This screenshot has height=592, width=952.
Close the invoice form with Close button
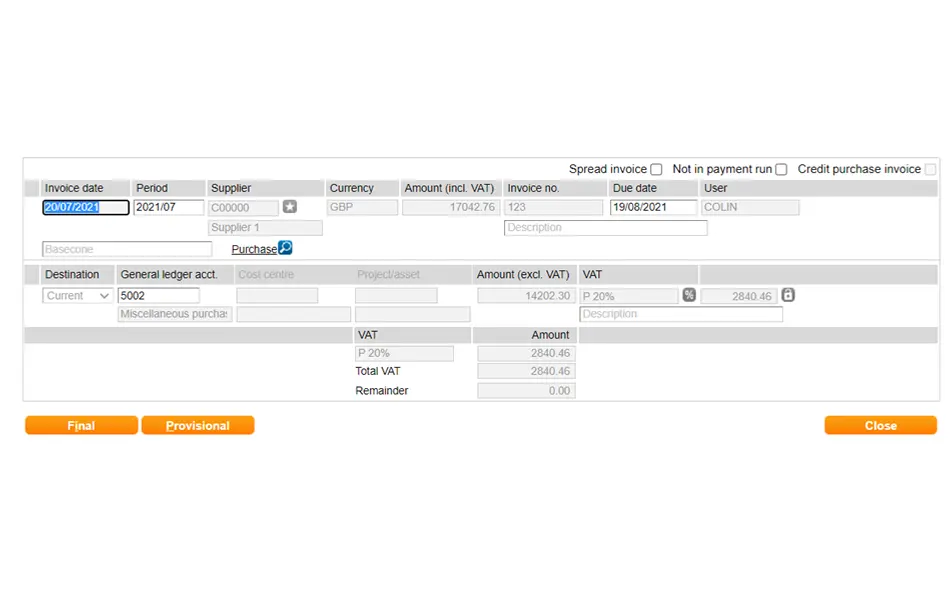(880, 425)
